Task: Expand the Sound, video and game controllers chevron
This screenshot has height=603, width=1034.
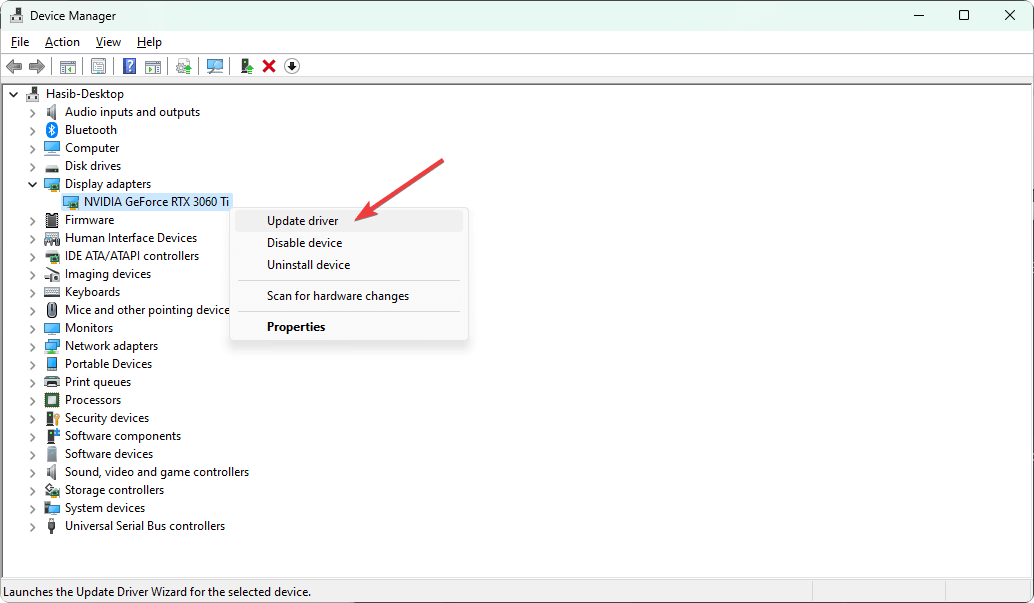Action: pyautogui.click(x=32, y=472)
